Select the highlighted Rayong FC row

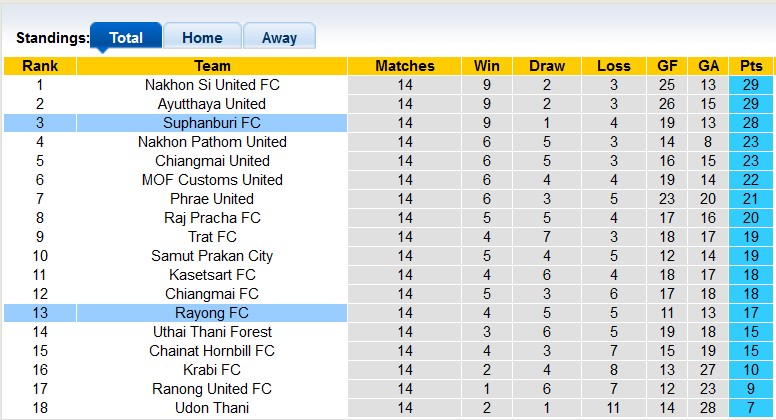(x=212, y=313)
